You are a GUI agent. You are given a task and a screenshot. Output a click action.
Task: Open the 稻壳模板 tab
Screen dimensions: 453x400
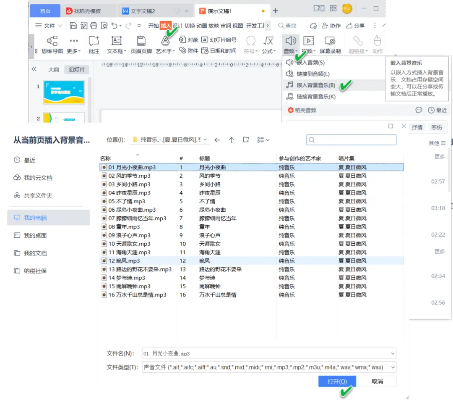point(87,11)
